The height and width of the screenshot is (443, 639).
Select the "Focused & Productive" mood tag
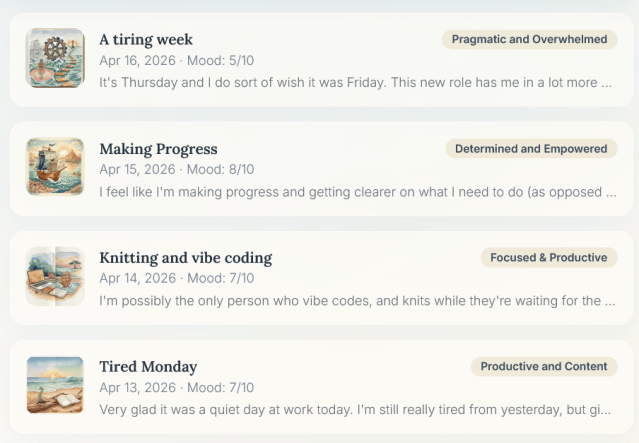coord(548,258)
